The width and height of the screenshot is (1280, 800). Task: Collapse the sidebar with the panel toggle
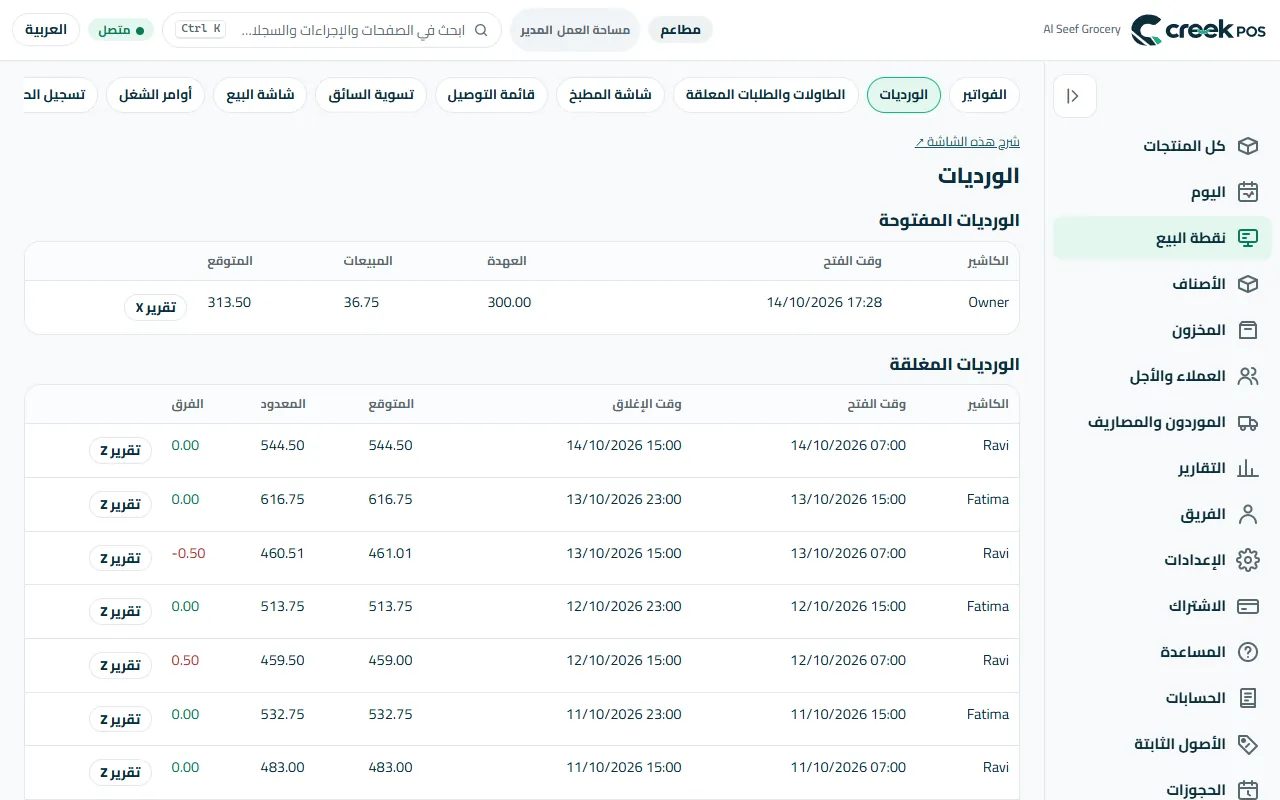pyautogui.click(x=1075, y=96)
